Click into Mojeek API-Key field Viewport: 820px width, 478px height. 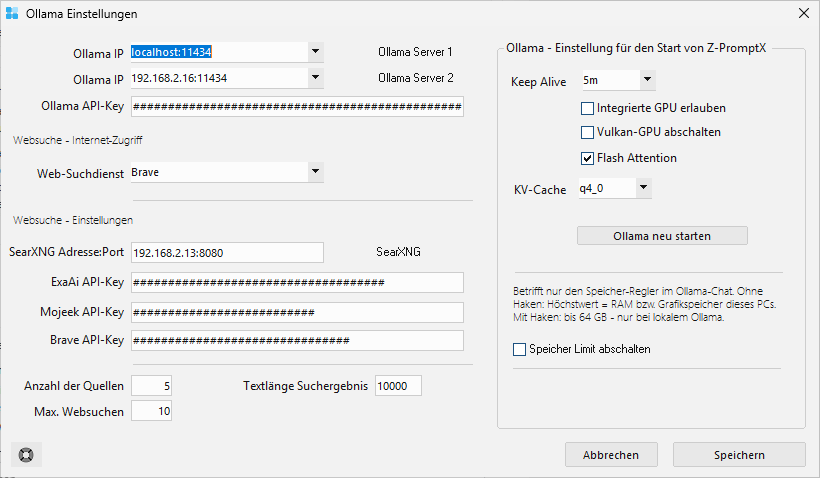(x=297, y=312)
